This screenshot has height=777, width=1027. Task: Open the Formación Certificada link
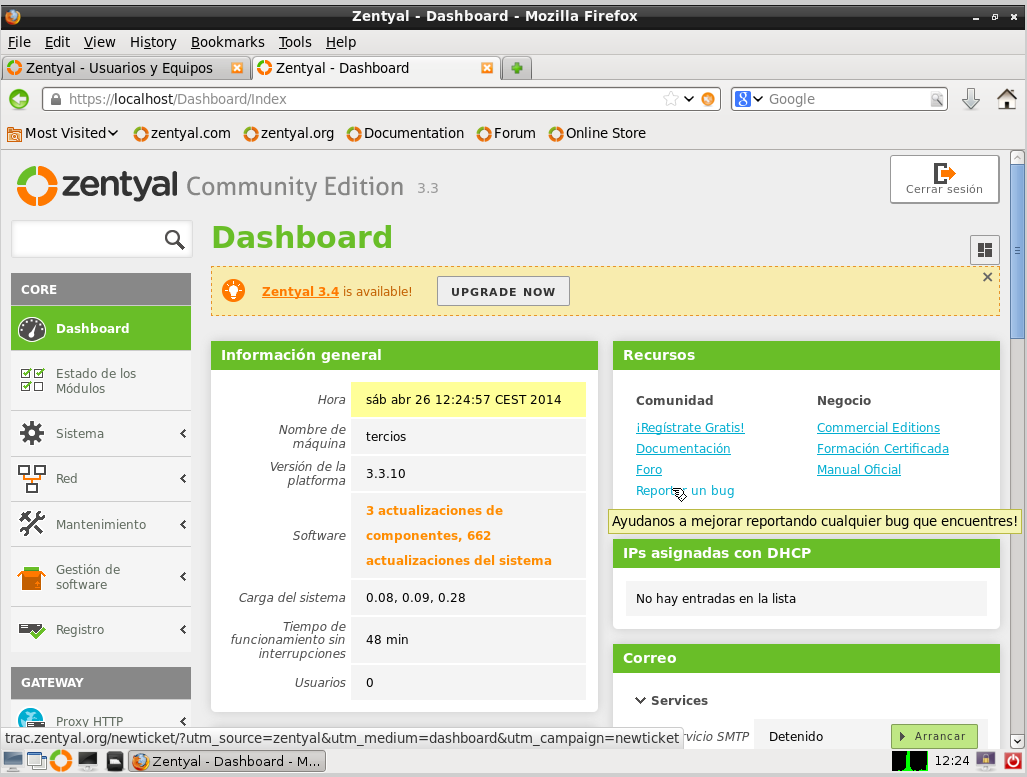click(883, 449)
